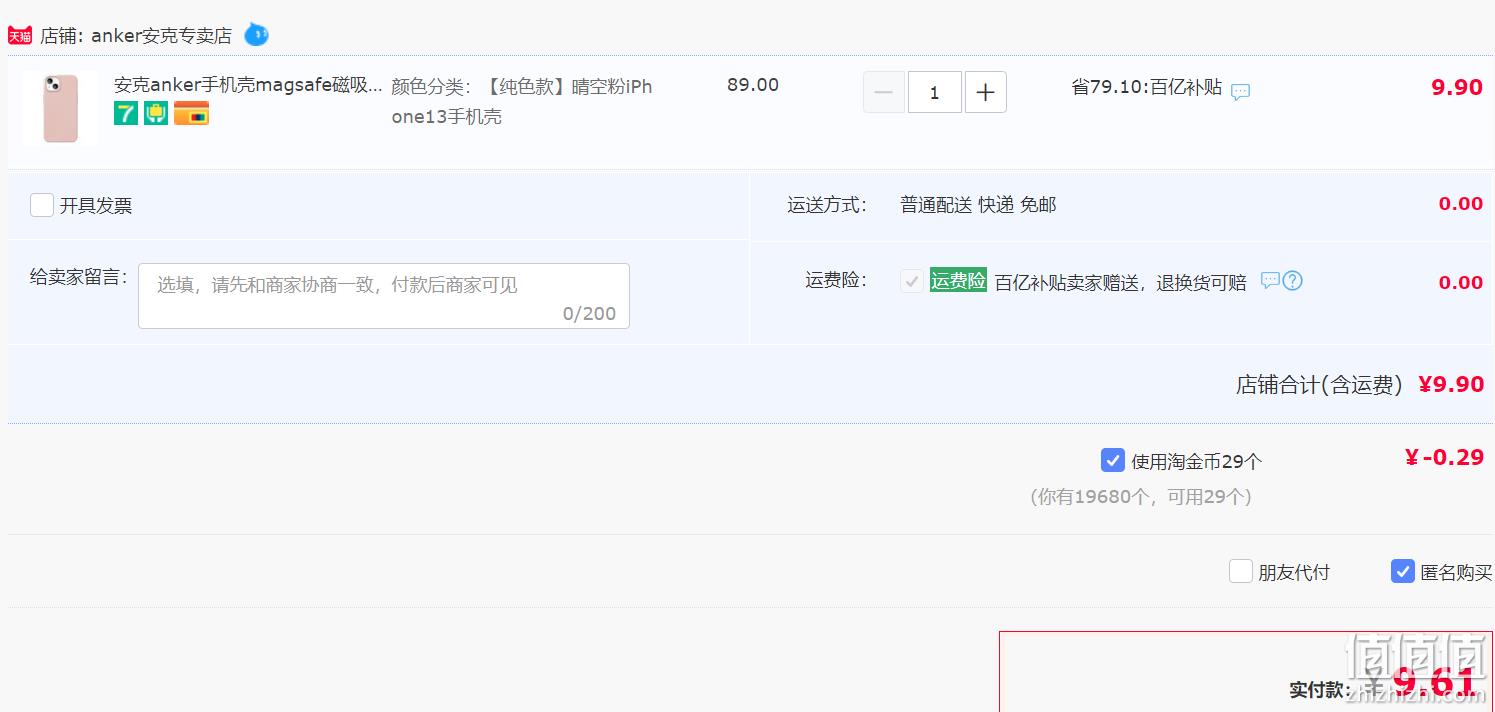
Task: Decrease quantity with the minus button
Action: [884, 92]
